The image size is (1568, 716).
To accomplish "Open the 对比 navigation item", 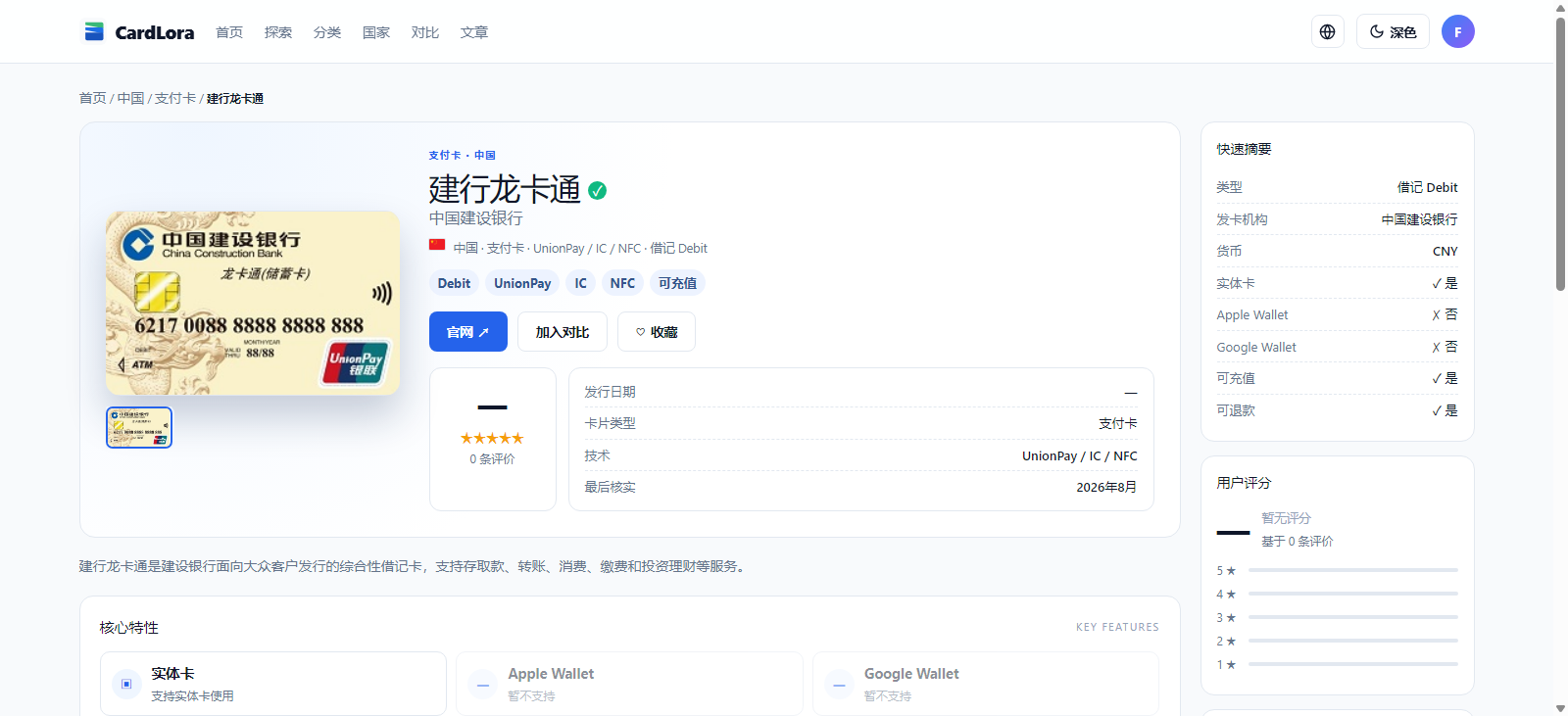I will point(425,32).
